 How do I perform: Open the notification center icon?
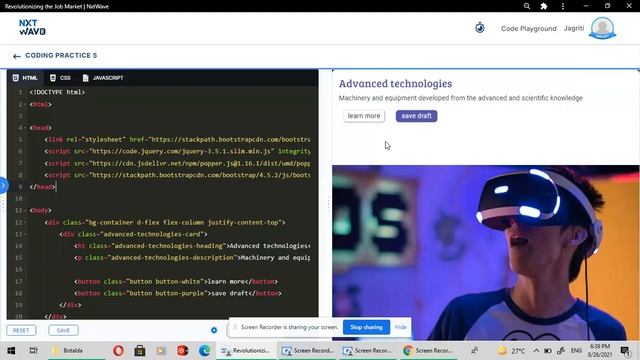click(x=625, y=351)
